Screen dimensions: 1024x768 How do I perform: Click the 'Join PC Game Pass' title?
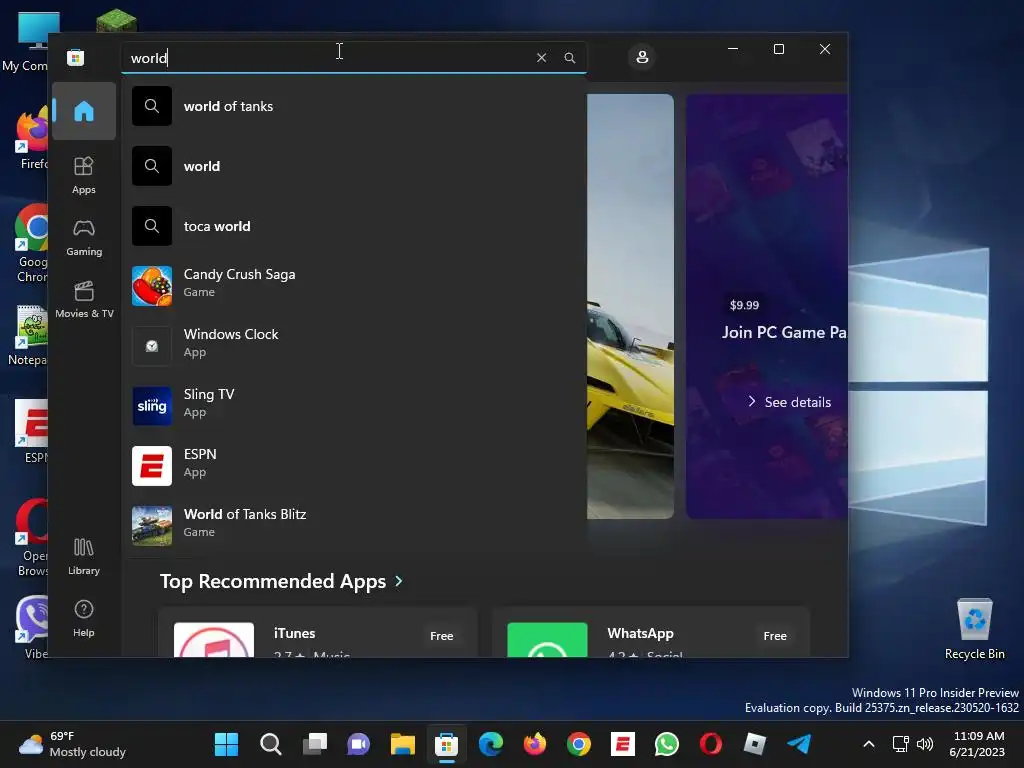(x=784, y=332)
